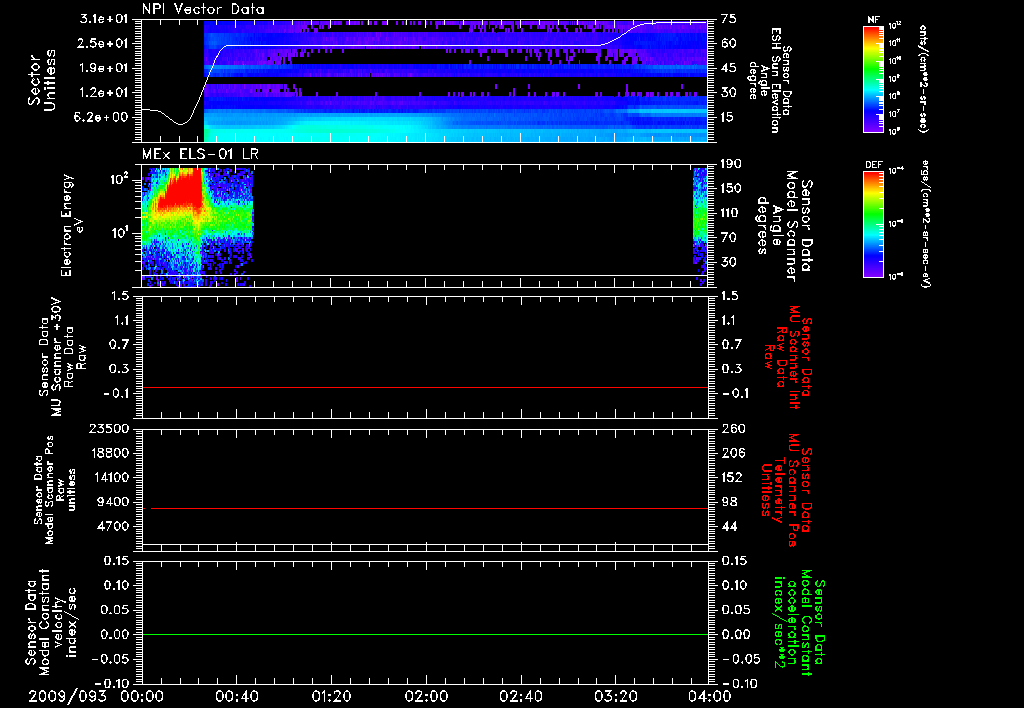Click the green "Model Constant acceleration" label
The height and width of the screenshot is (708, 1024).
pos(799,622)
